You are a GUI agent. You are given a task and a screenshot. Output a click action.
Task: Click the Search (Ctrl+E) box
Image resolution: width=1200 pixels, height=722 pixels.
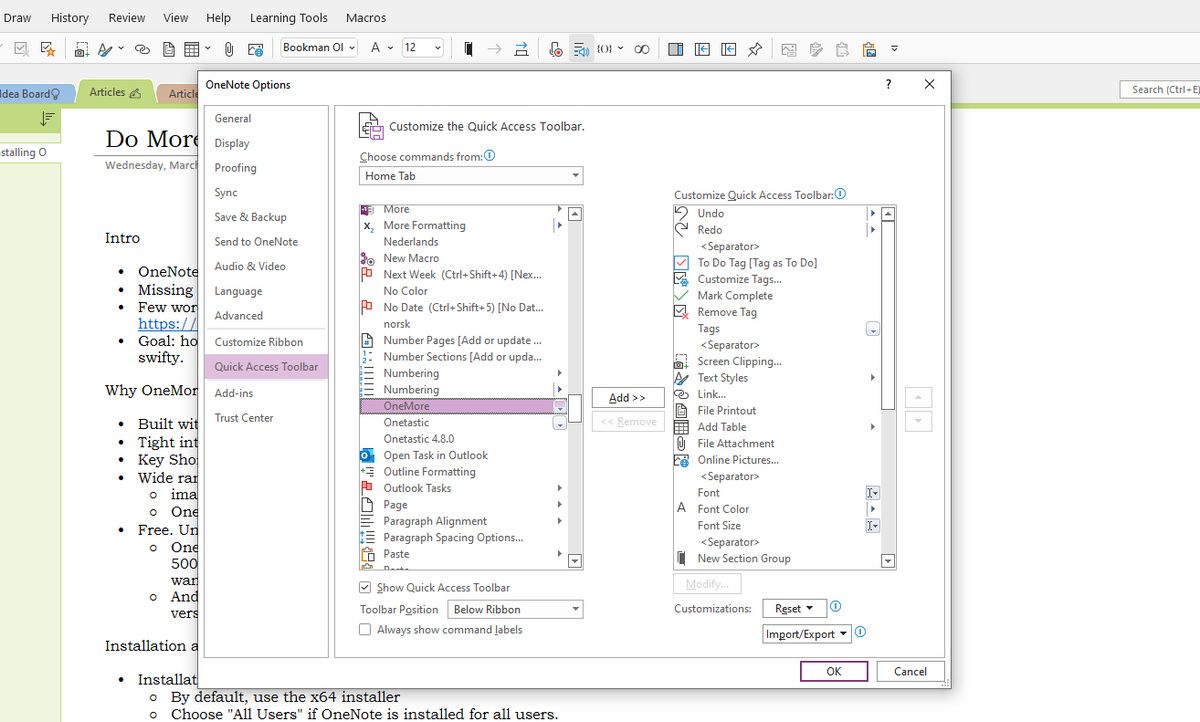[1160, 90]
